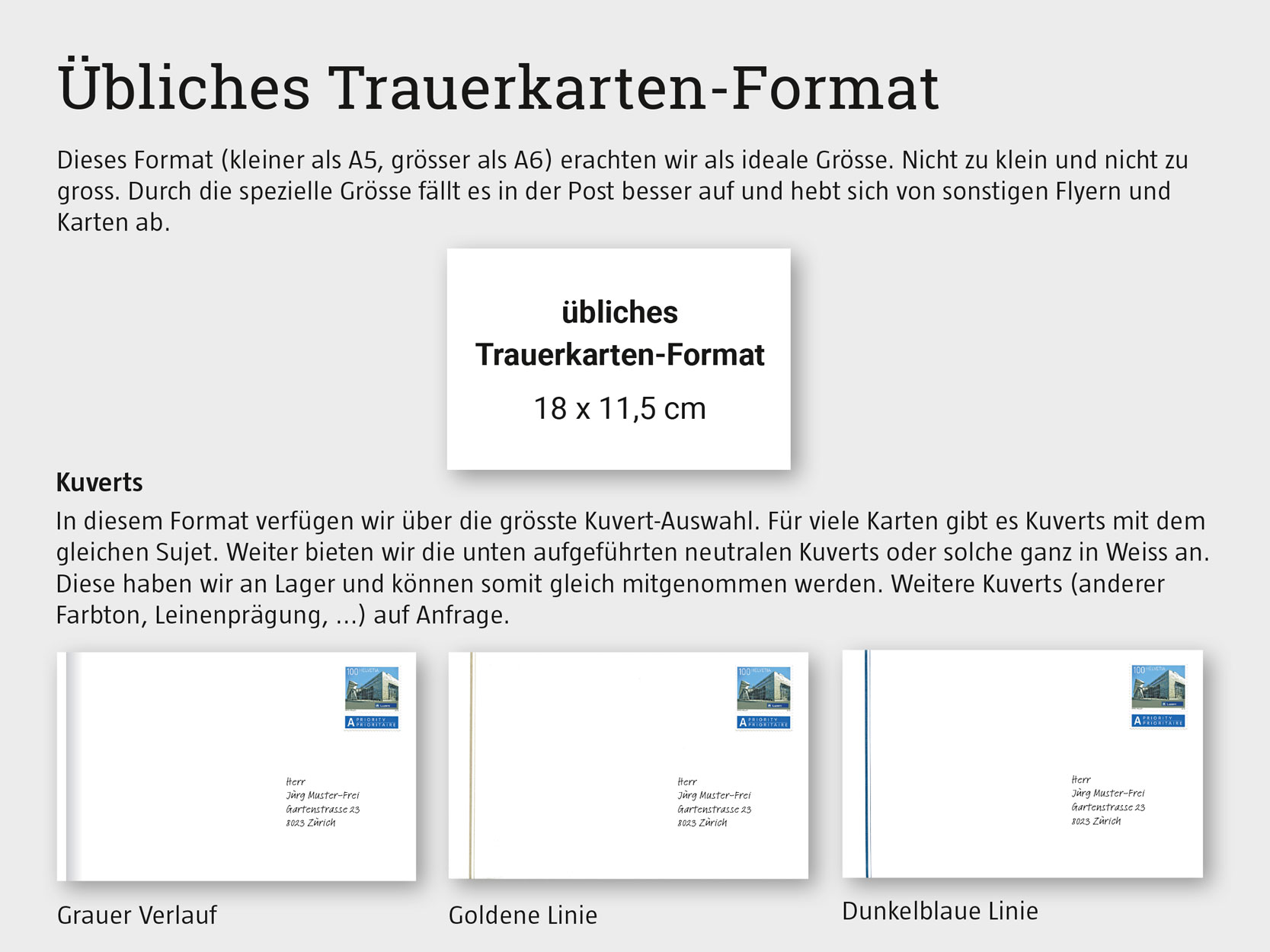
Task: Open the "Grauer Verlauf" caption
Action: 137,915
